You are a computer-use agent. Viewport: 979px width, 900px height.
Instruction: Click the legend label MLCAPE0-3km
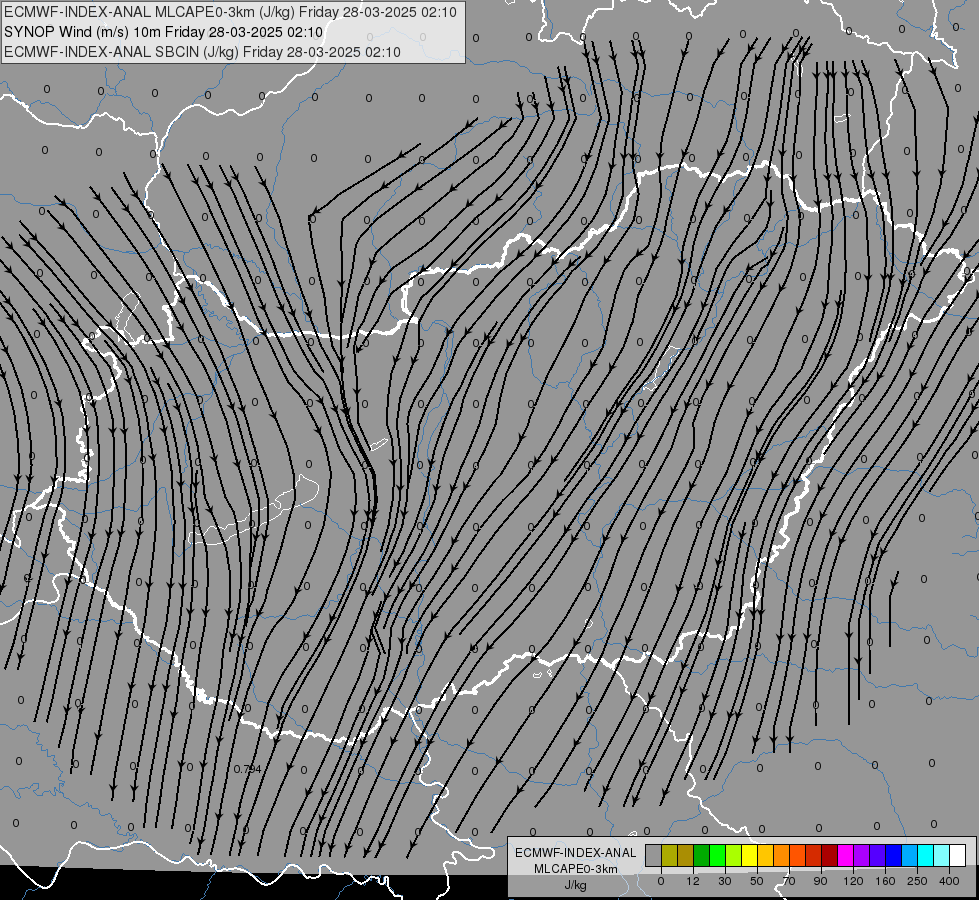pyautogui.click(x=576, y=868)
